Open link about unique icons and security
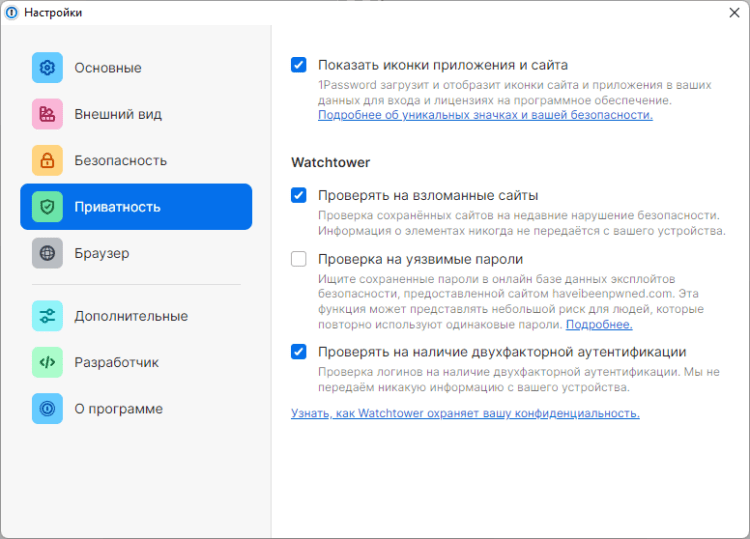Viewport: 750px width, 539px height. pos(485,115)
